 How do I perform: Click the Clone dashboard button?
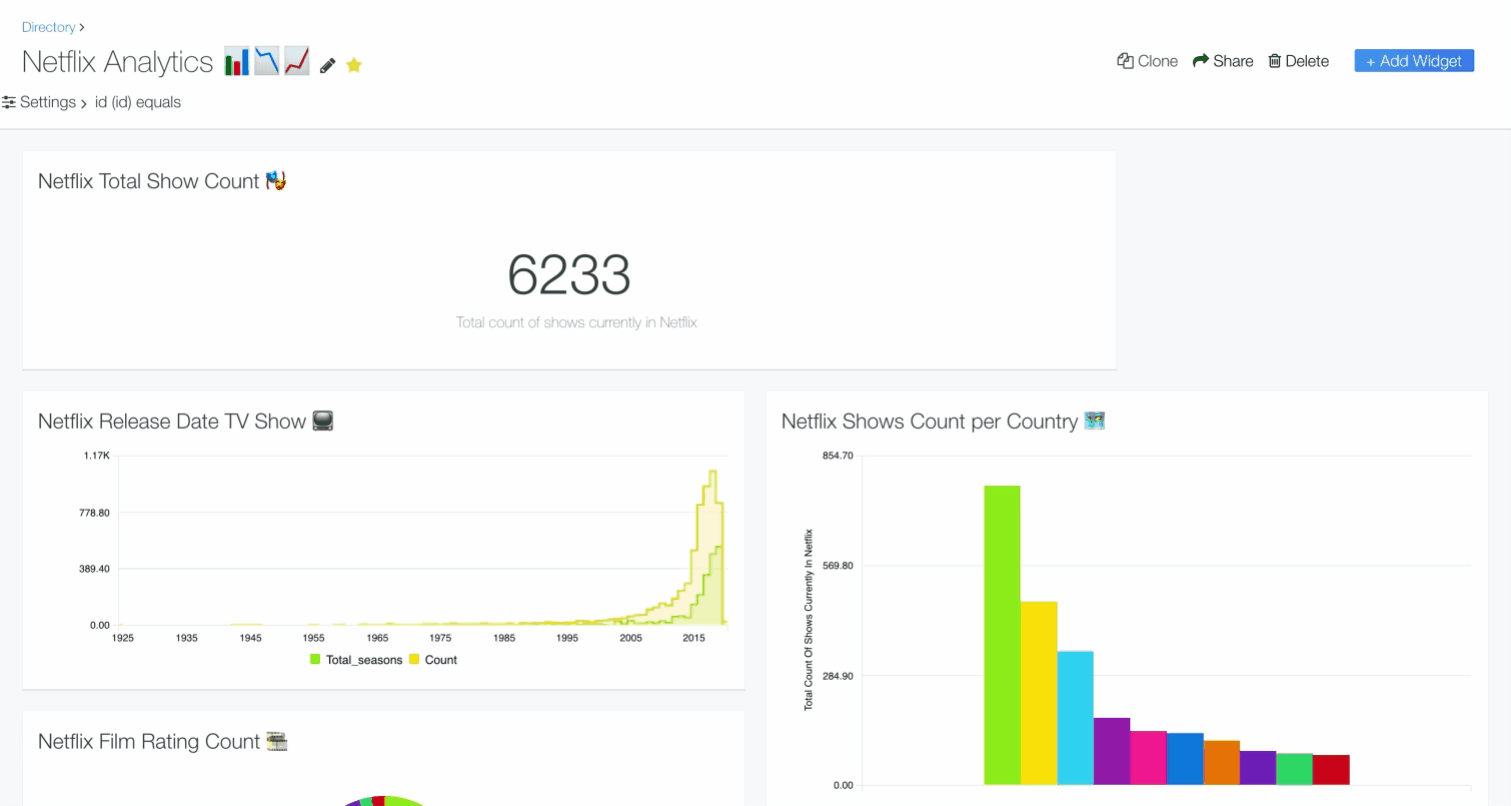1147,61
